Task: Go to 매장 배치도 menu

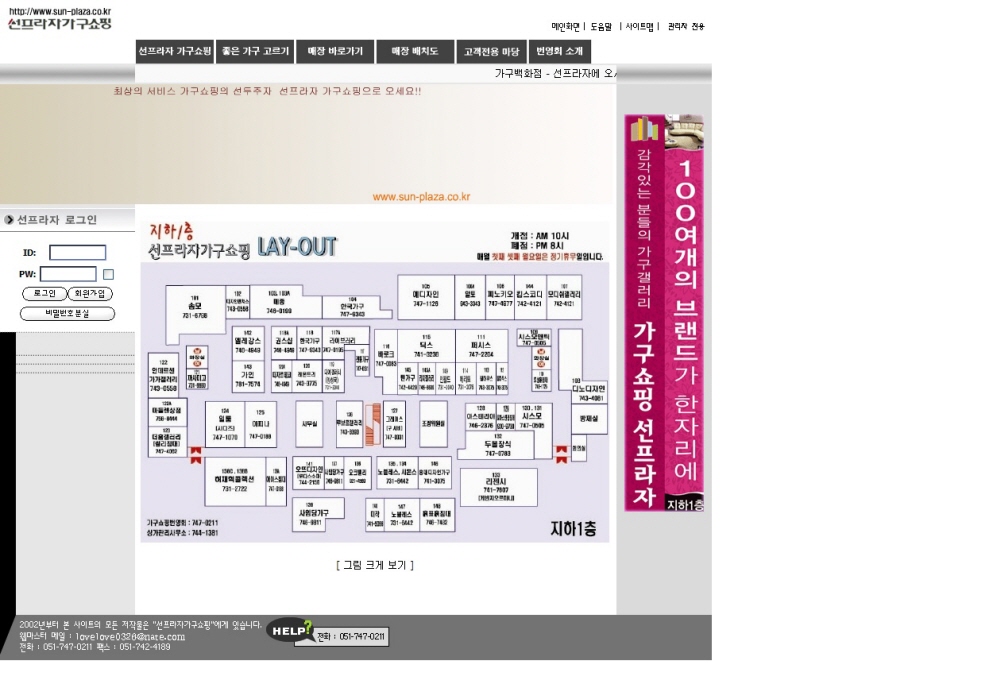Action: click(415, 51)
